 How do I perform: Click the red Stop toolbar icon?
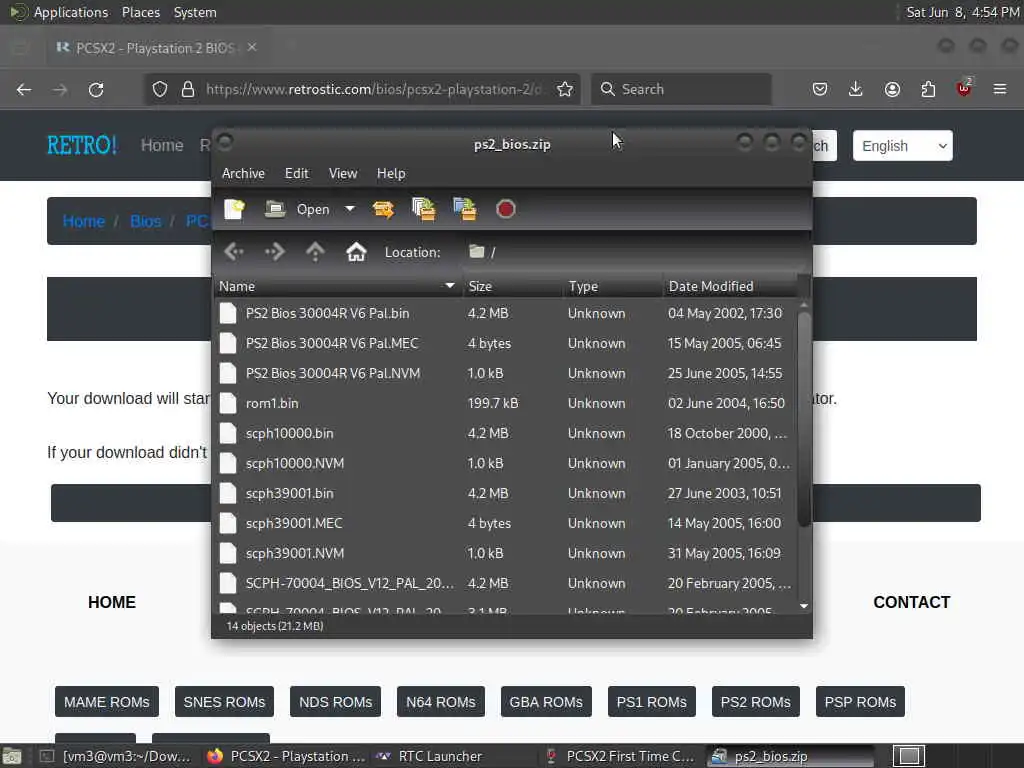click(x=505, y=209)
